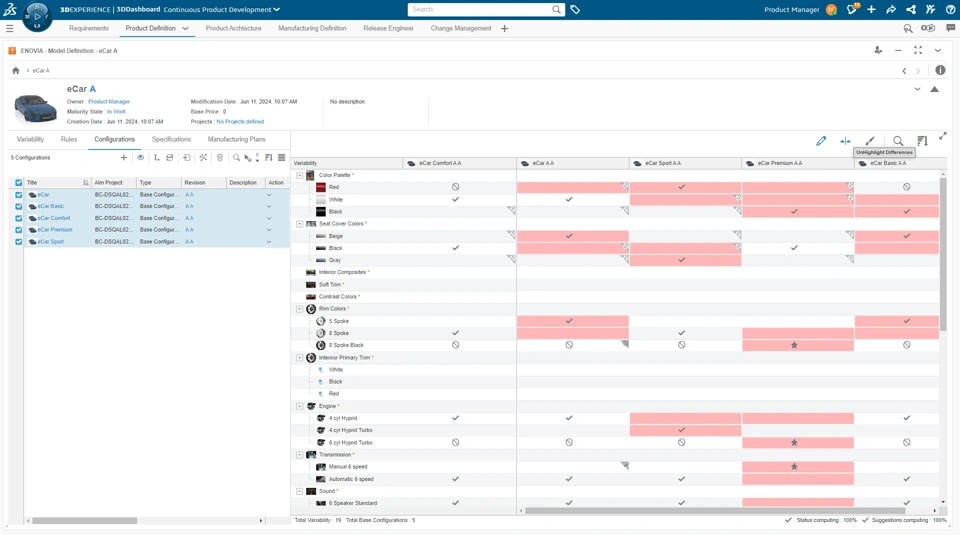Click the Beige seat cover swatch
The image size is (960, 535).
pos(321,236)
